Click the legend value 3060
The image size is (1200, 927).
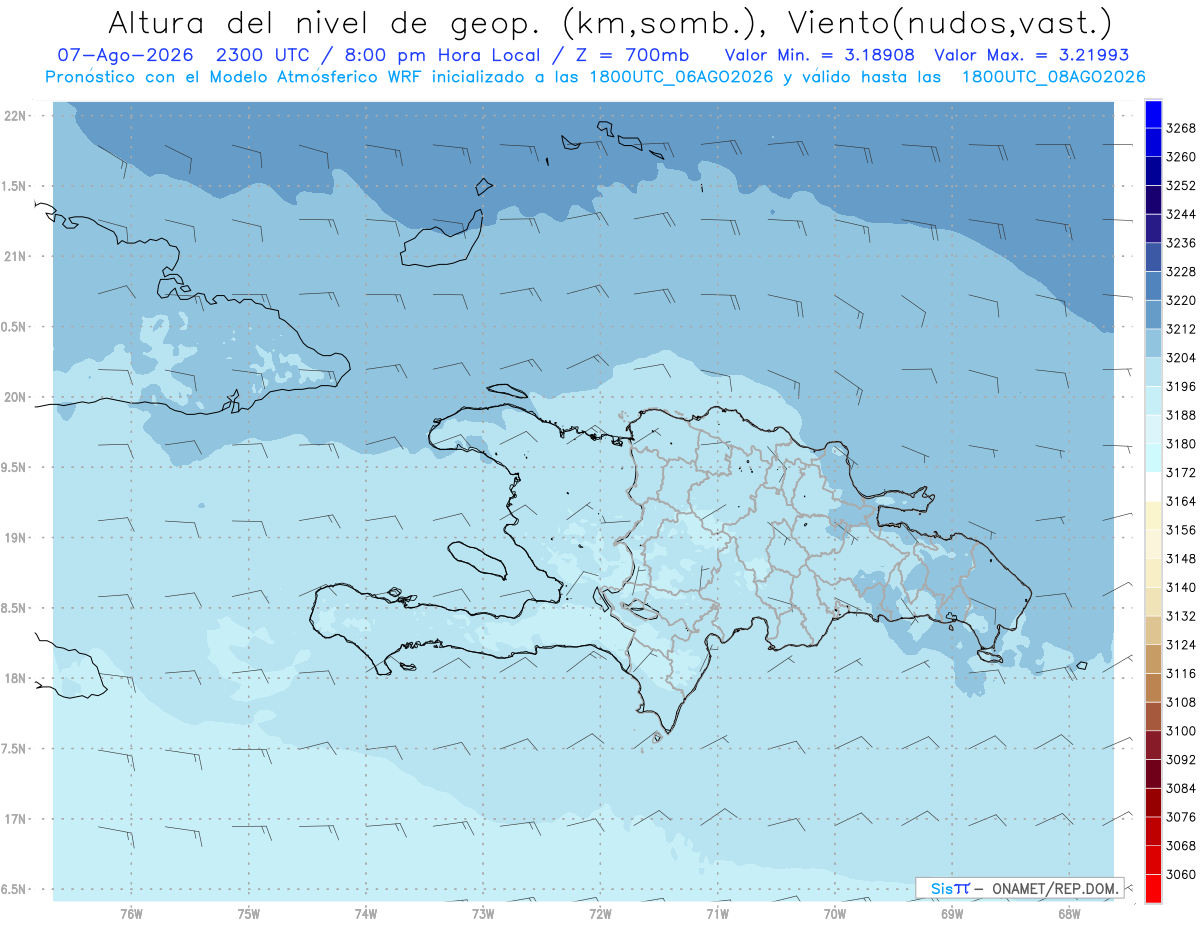[1180, 874]
